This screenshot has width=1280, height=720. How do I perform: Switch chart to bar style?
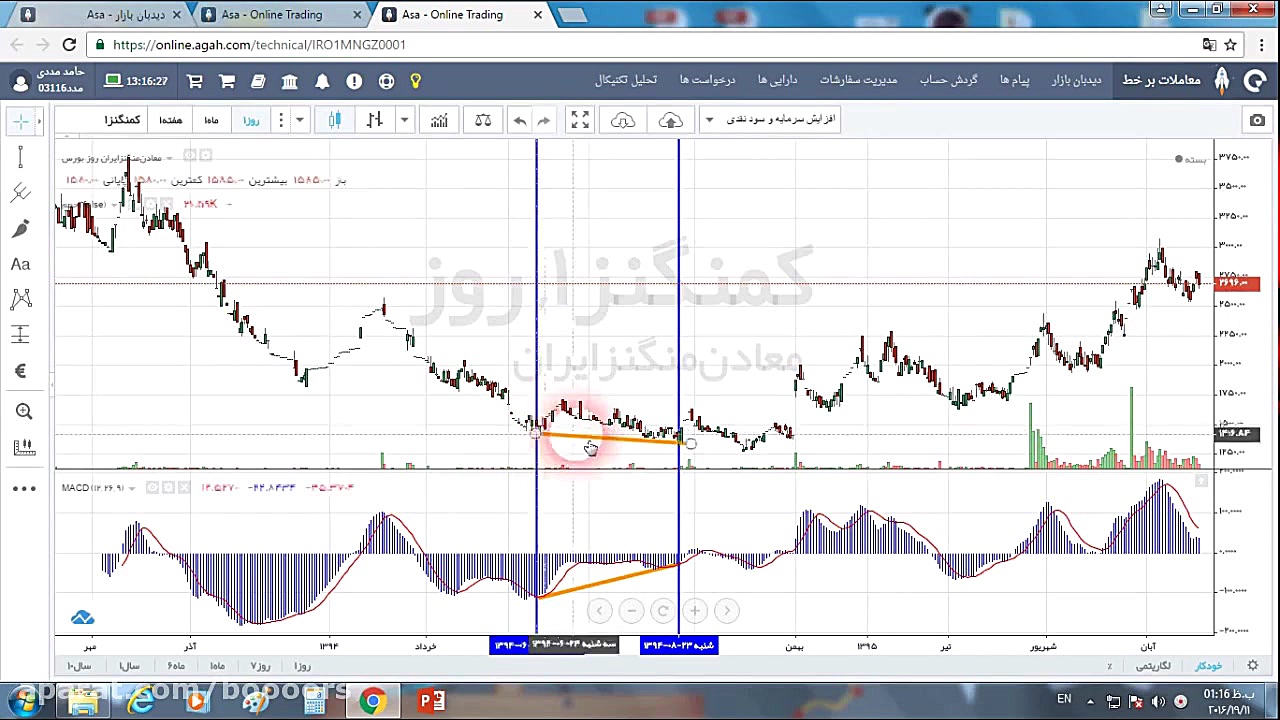click(375, 120)
